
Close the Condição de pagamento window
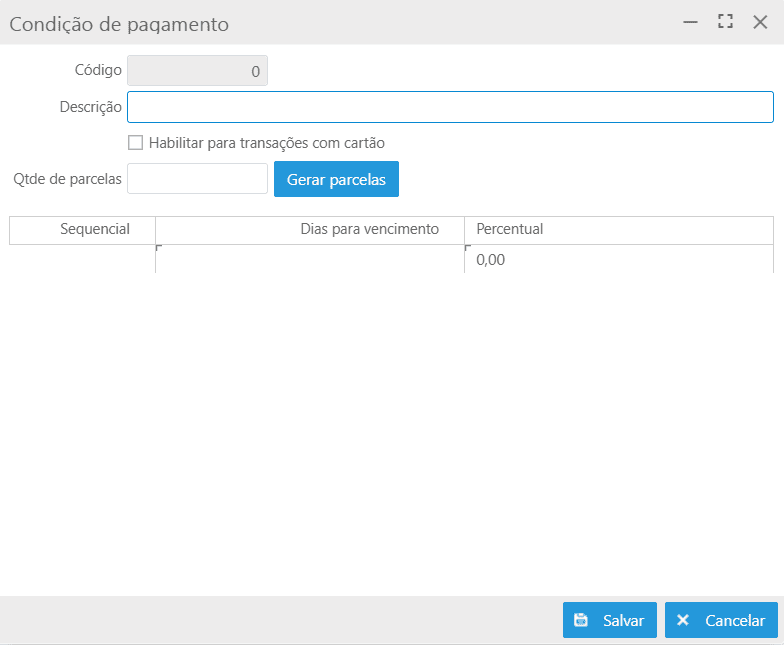pyautogui.click(x=760, y=21)
